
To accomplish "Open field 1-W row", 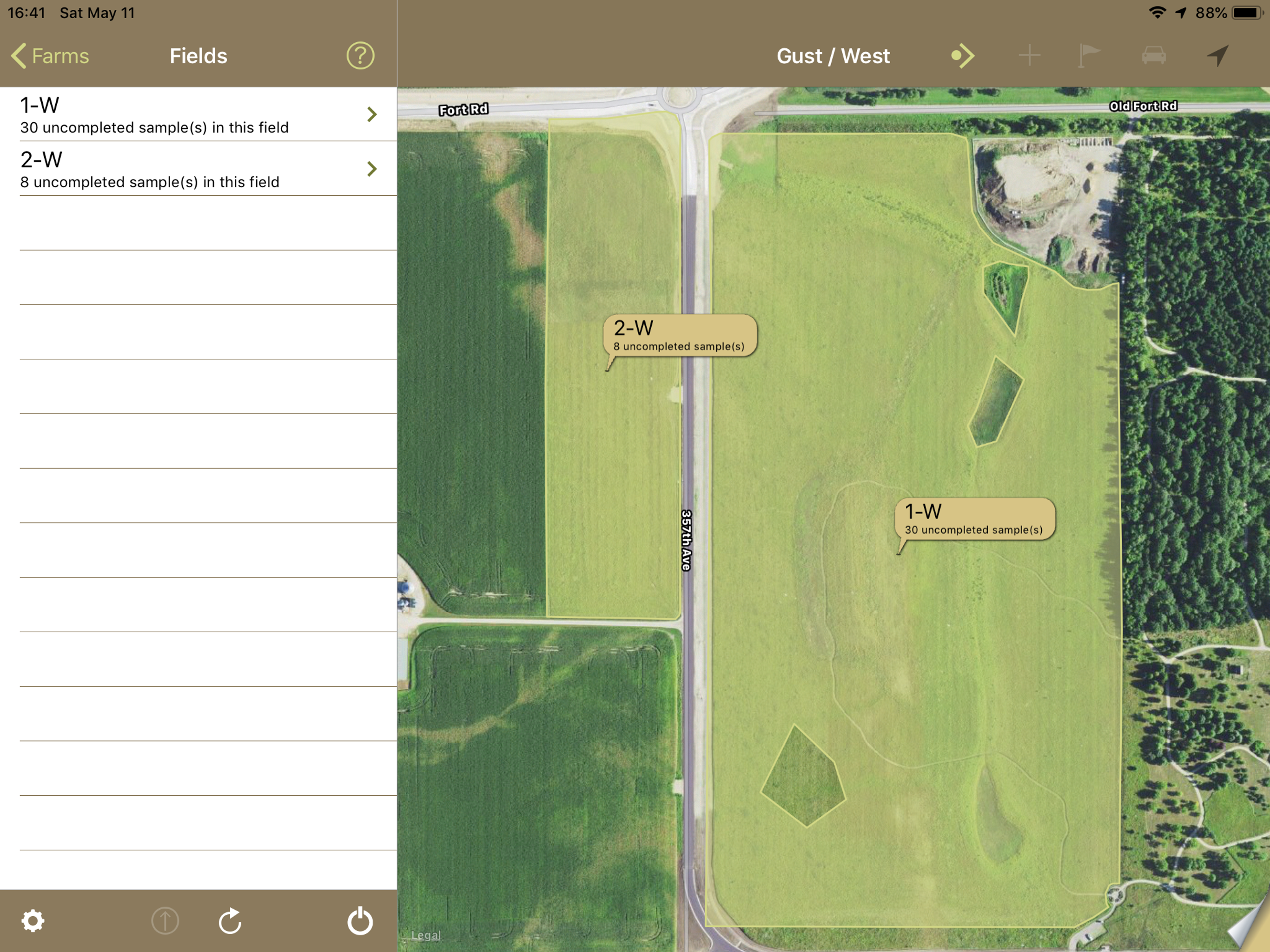I will click(198, 114).
